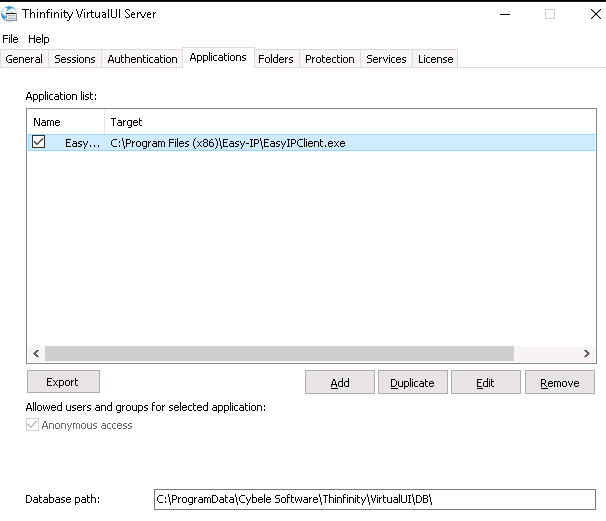The image size is (606, 521).
Task: Switch to the Services tab
Action: point(386,59)
